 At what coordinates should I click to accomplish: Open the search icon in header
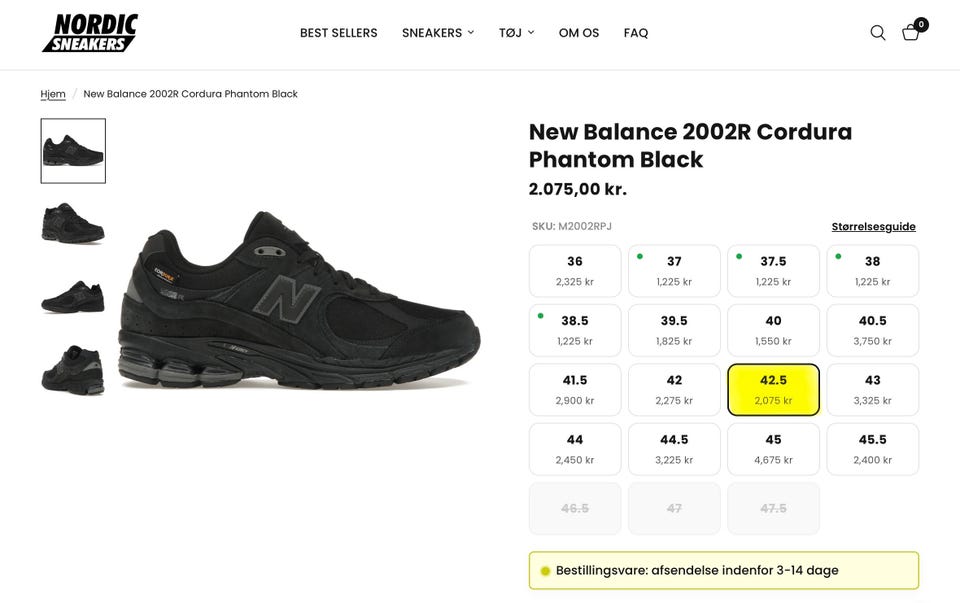[x=878, y=33]
